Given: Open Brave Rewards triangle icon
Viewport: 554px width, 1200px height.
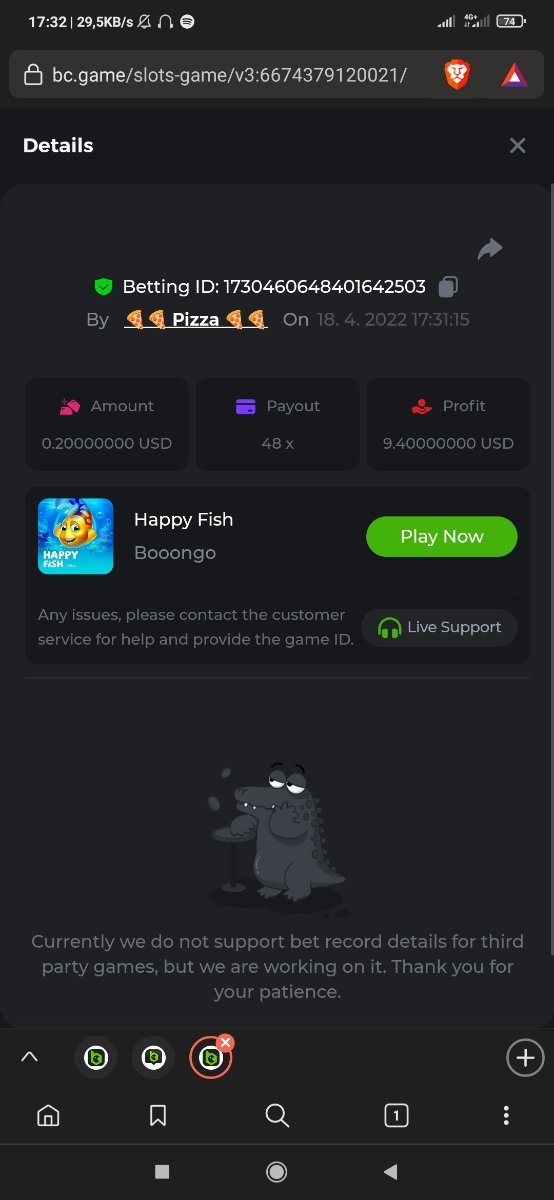Looking at the screenshot, I should pos(515,75).
